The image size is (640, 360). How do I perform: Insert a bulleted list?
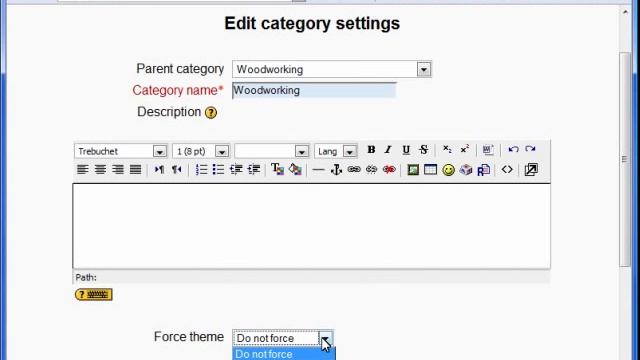(218, 169)
